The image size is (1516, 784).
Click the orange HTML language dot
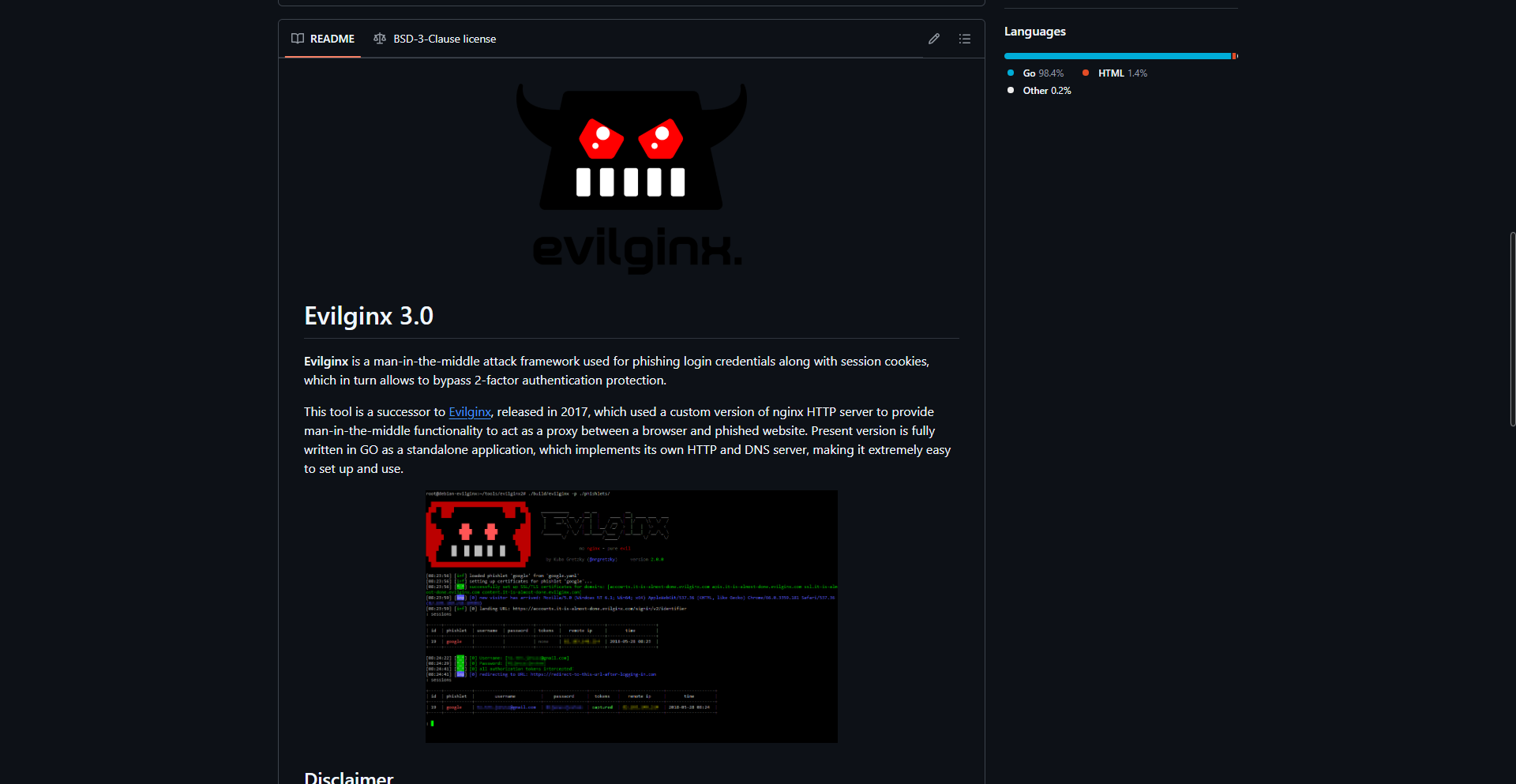pos(1086,73)
